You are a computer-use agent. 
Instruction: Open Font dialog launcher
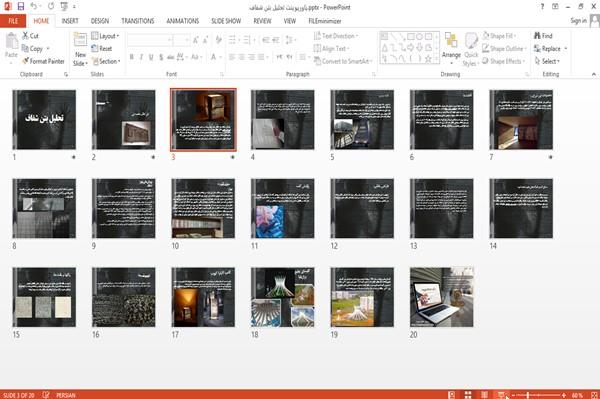pyautogui.click(x=221, y=74)
